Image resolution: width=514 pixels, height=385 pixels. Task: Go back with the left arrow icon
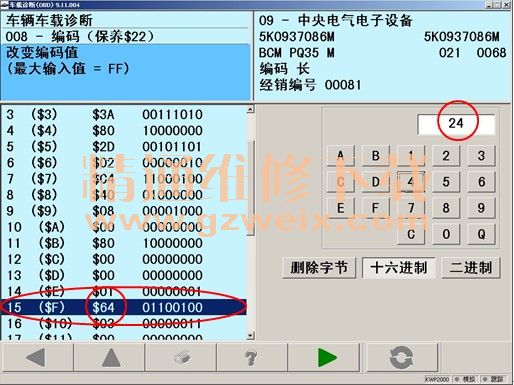point(37,357)
